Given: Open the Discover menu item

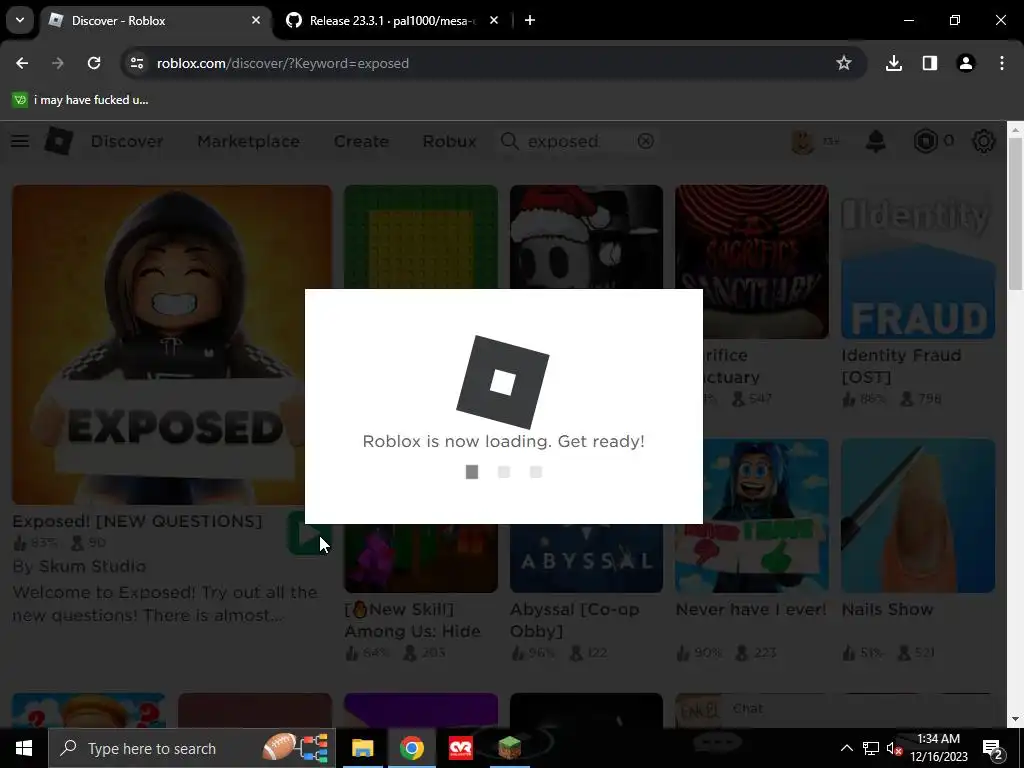Looking at the screenshot, I should coord(127,141).
